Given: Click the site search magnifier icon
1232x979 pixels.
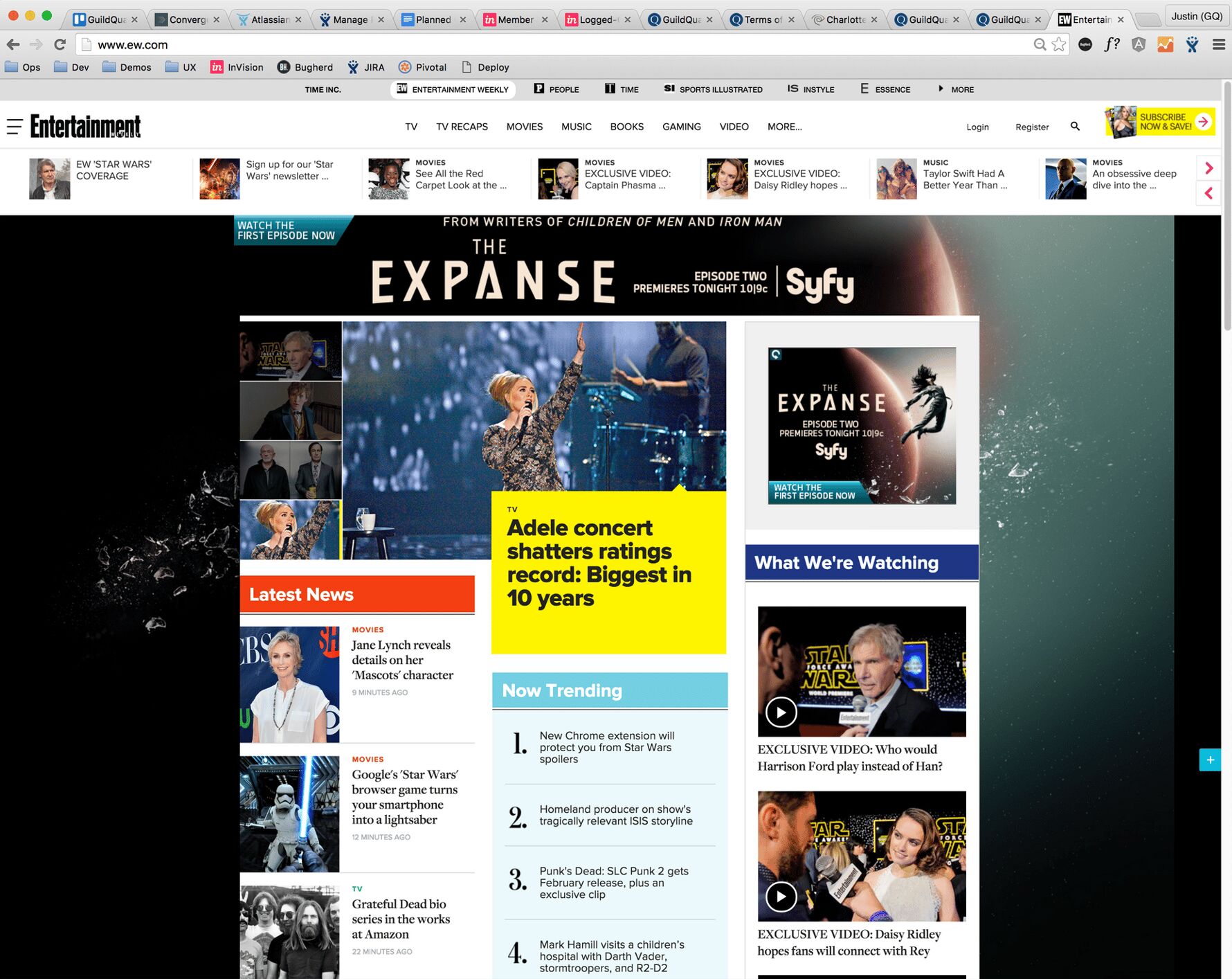Looking at the screenshot, I should click(x=1075, y=126).
